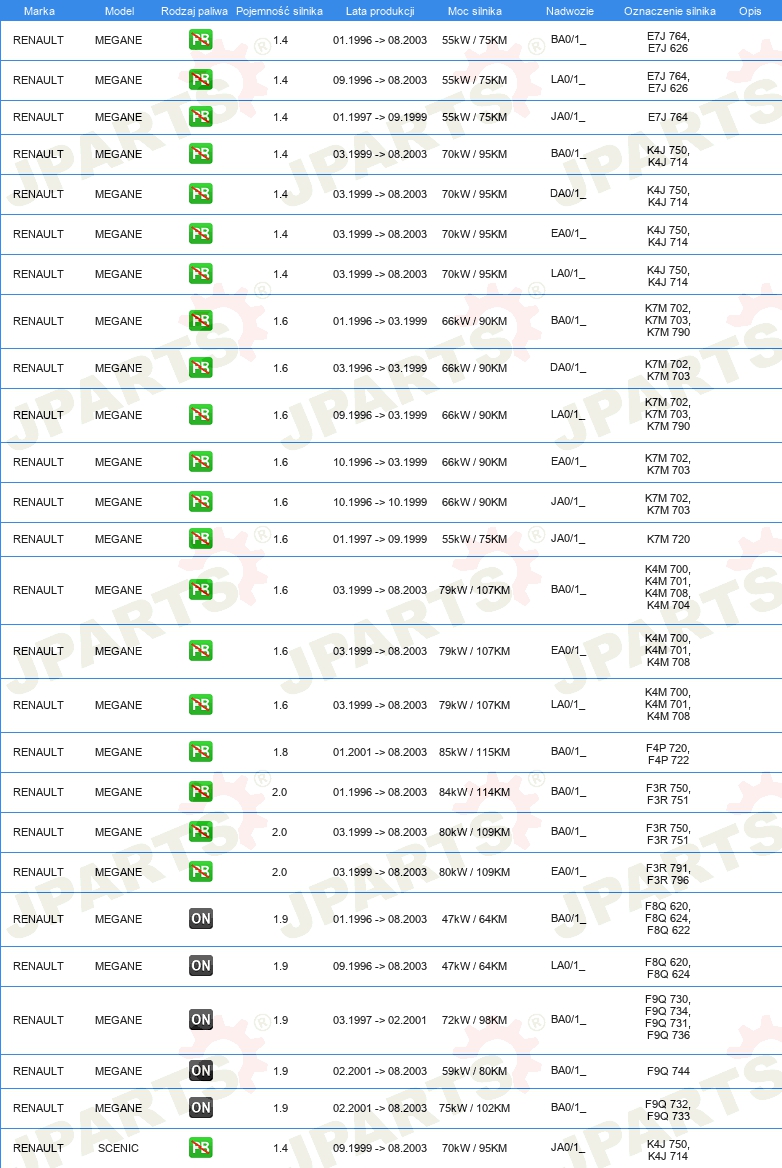This screenshot has width=782, height=1168.
Task: Select the 10.1996 -> 10.1999 production dates
Action: point(380,502)
